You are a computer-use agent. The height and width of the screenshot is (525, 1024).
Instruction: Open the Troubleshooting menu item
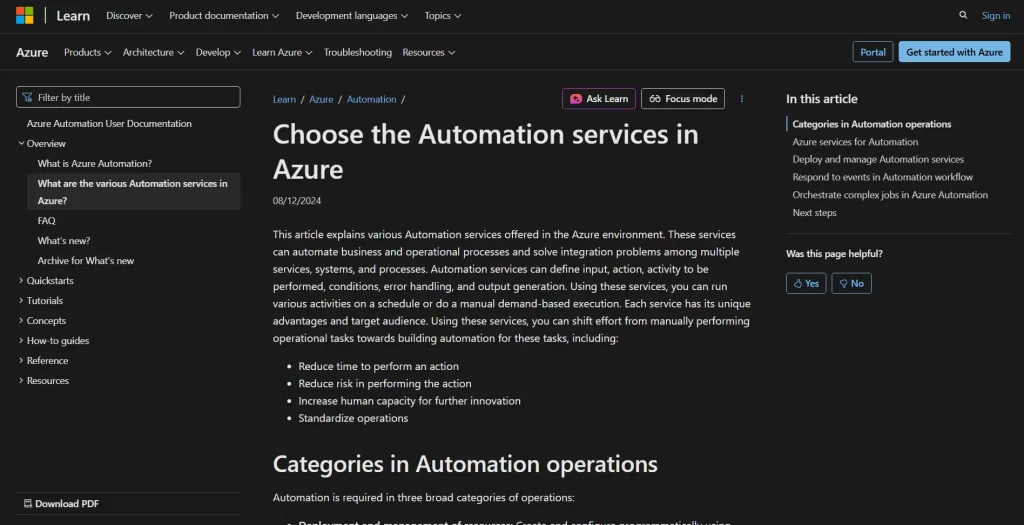coord(358,52)
